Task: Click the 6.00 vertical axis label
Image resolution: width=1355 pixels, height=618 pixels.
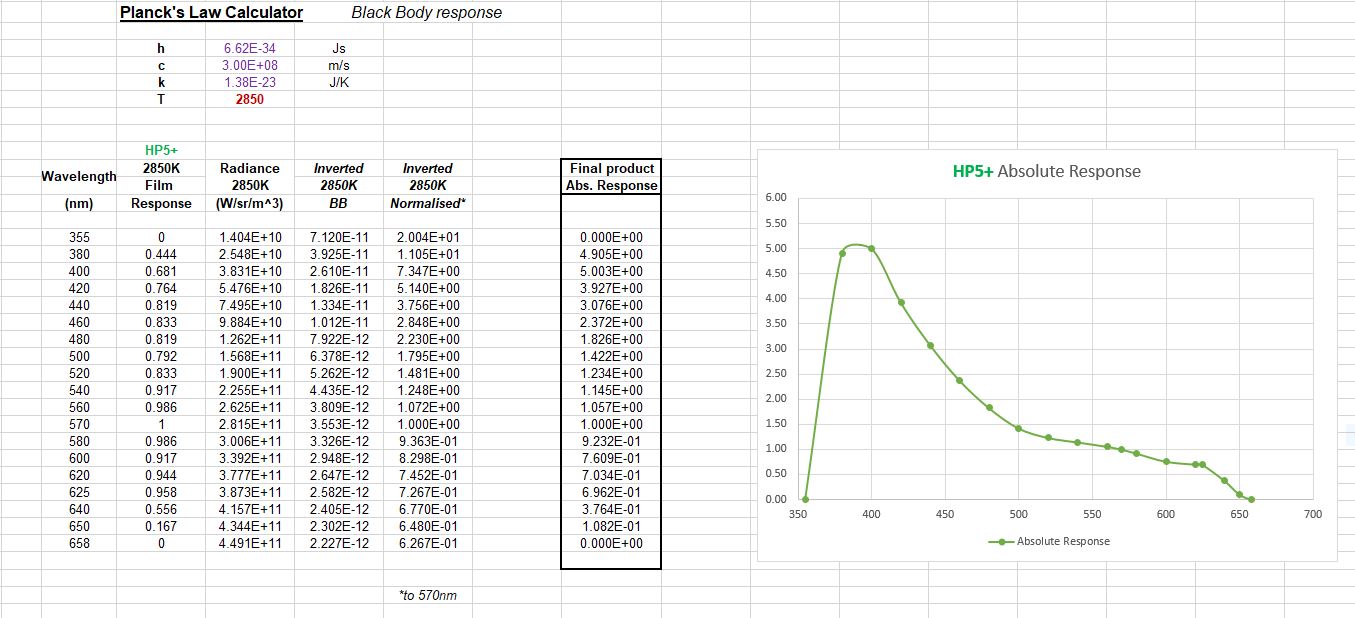Action: pos(775,197)
